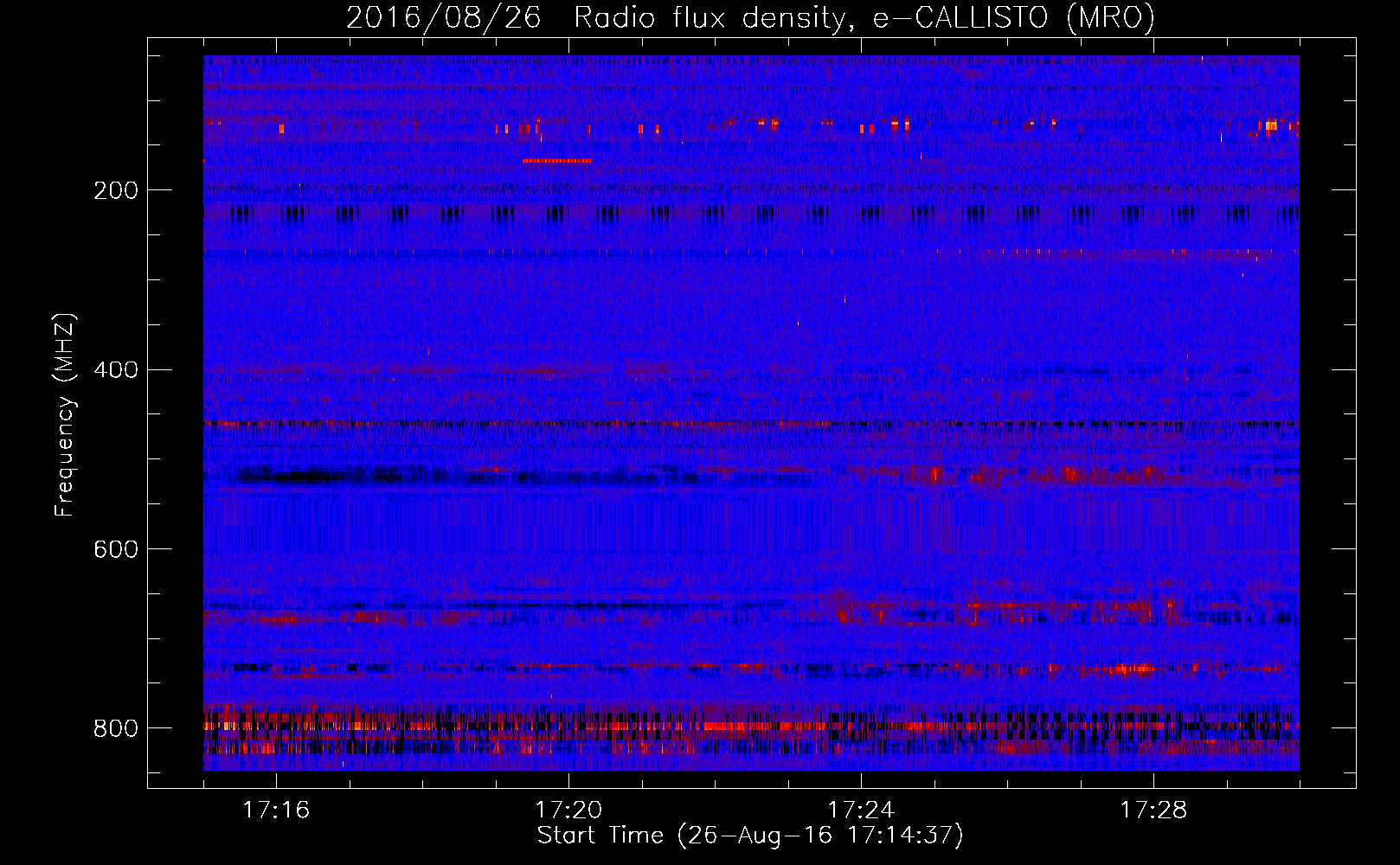Click the short red horizontal burst near 17:20

pyautogui.click(x=557, y=161)
